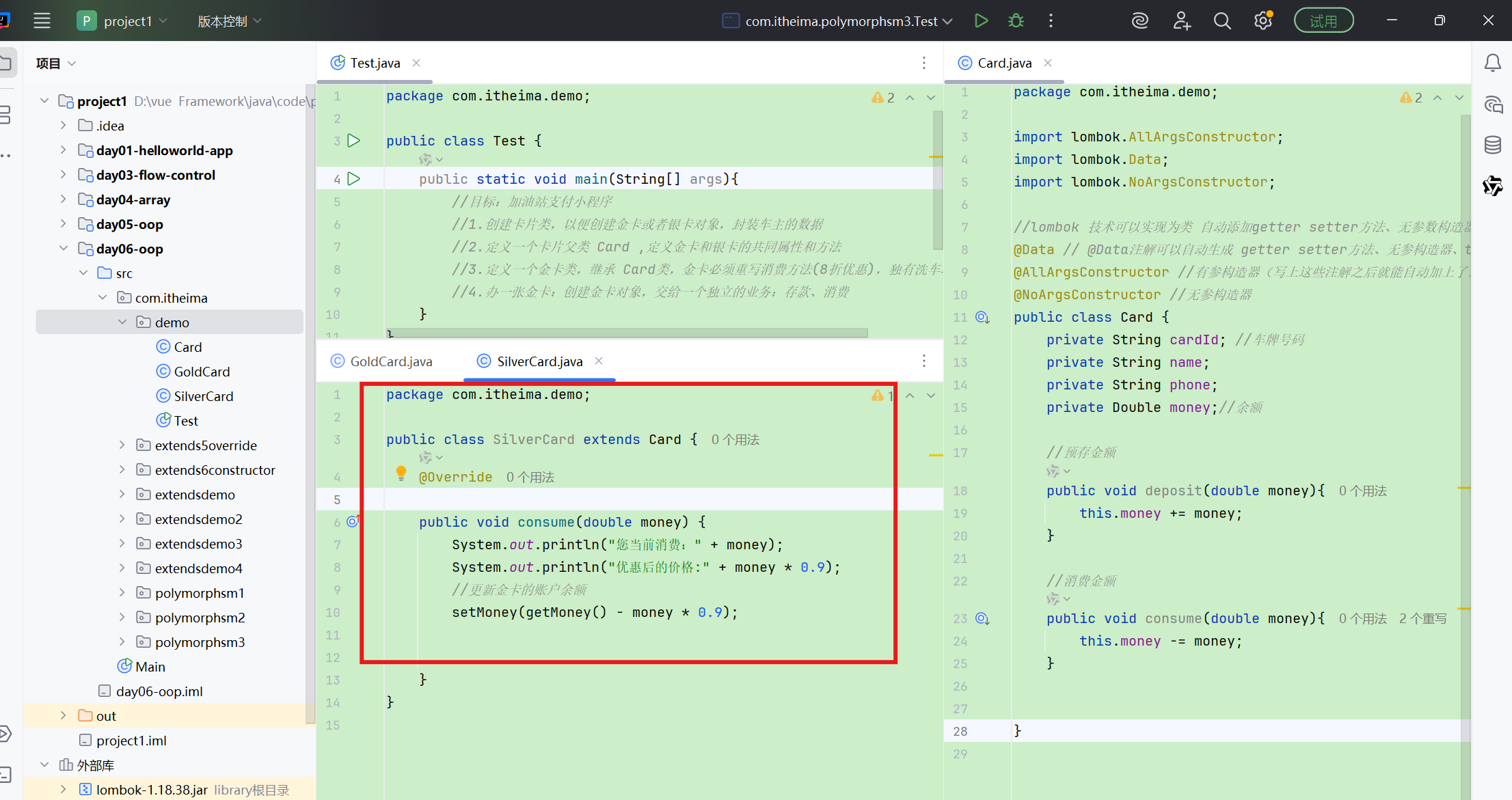
Task: Open project1 project selector dropdown
Action: point(123,20)
